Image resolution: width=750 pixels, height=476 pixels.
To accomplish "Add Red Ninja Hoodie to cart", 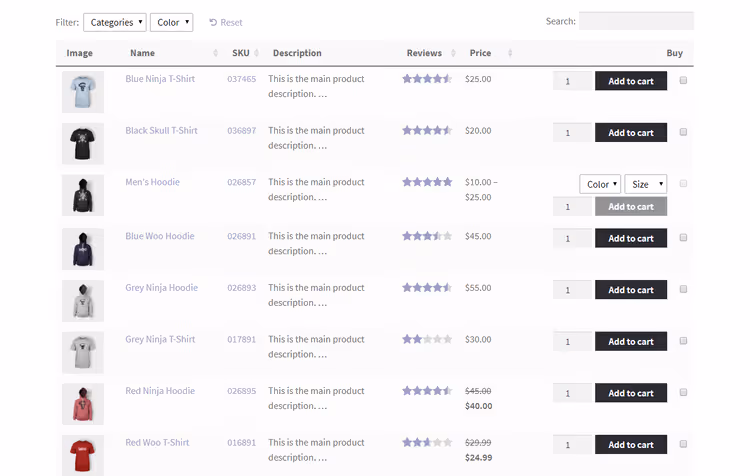I will [x=631, y=393].
